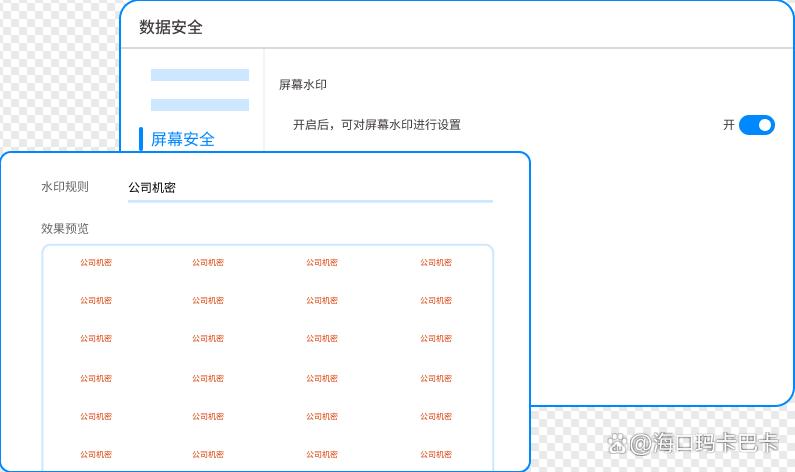795x472 pixels.
Task: Click the 屏幕水印 section heading
Action: pos(303,85)
